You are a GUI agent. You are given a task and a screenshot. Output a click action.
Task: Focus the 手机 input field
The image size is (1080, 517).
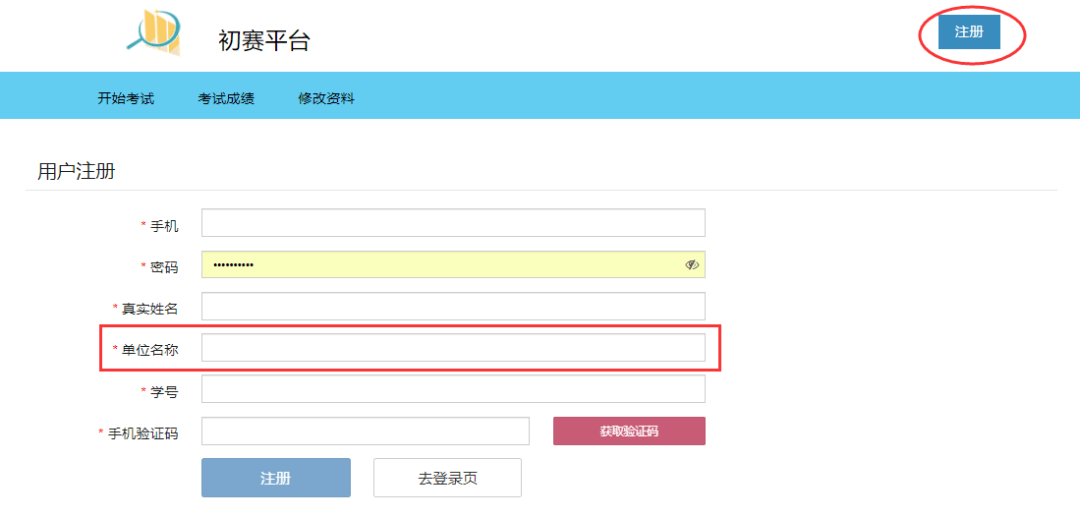point(453,223)
